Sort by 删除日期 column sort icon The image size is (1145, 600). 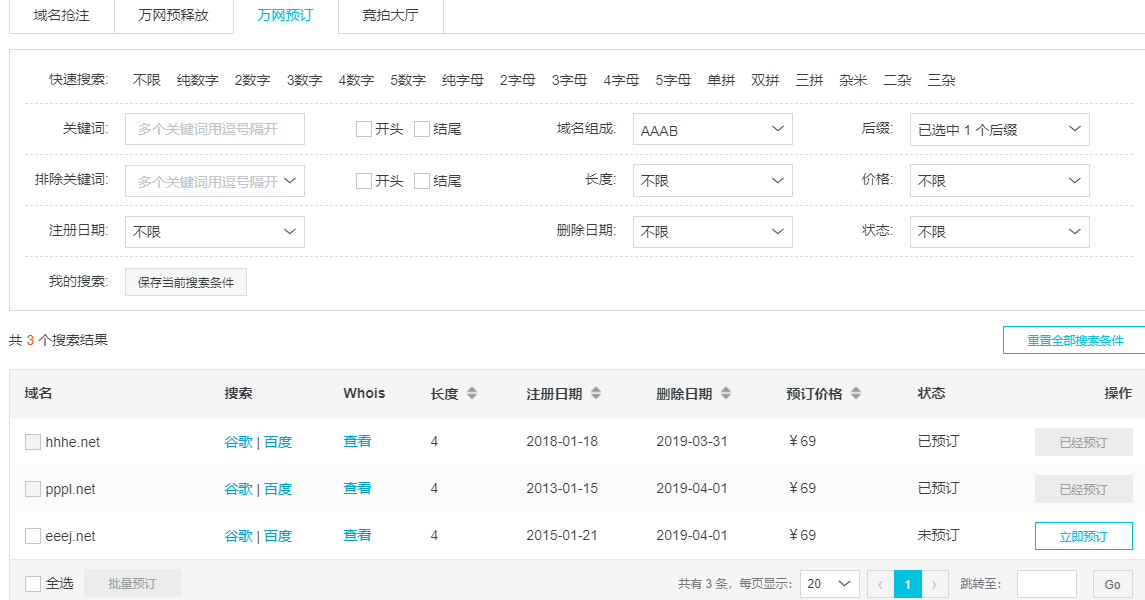(726, 394)
